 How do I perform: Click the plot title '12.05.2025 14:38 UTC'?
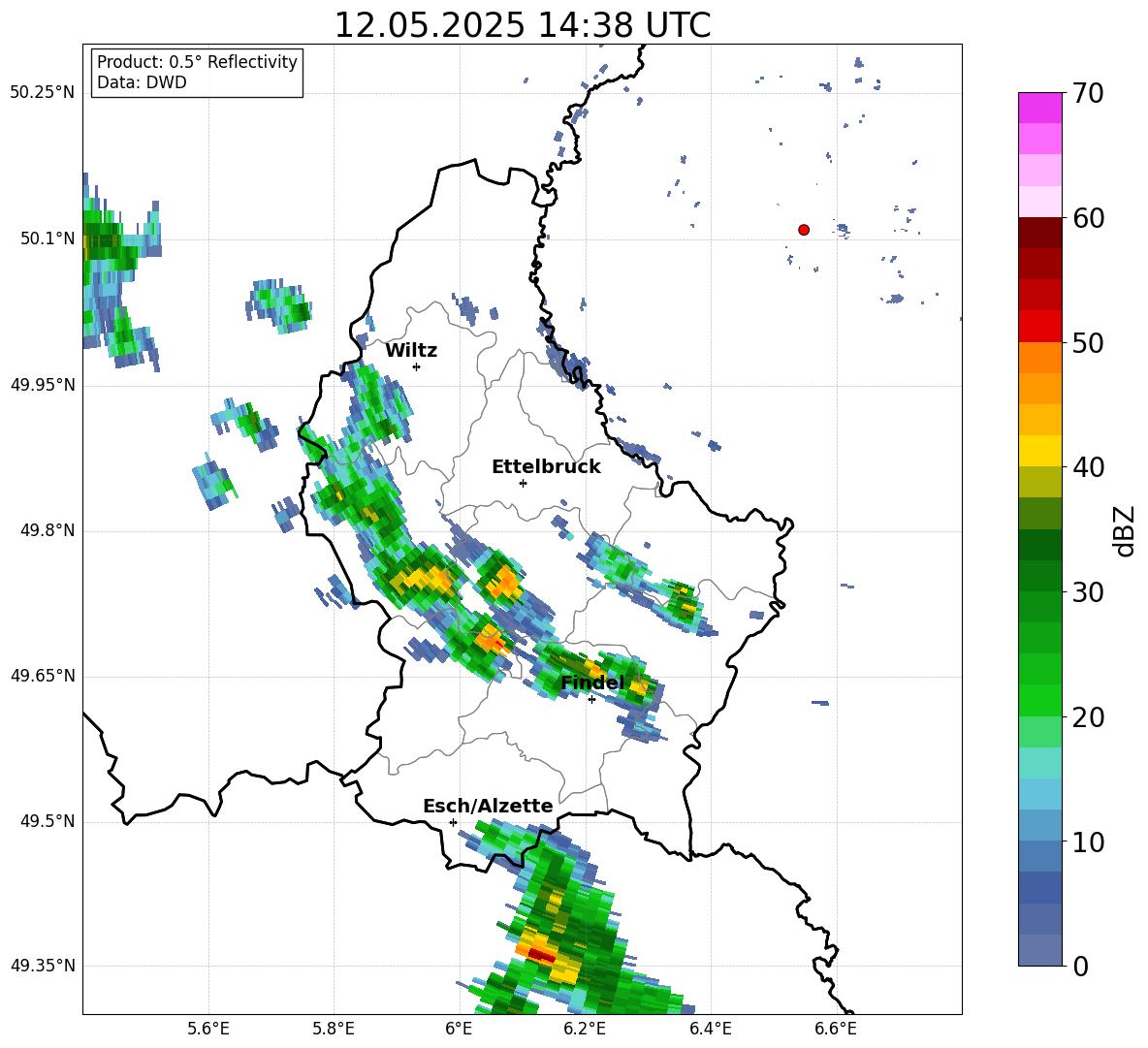(523, 25)
